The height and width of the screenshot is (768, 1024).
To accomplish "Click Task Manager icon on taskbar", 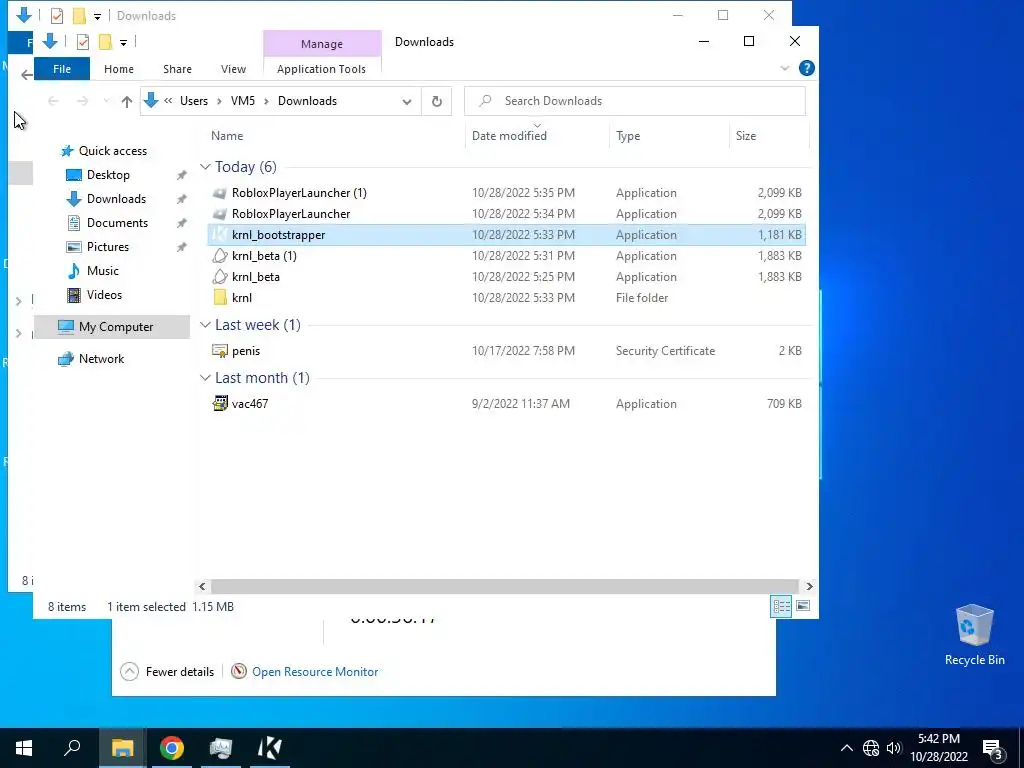I will [x=221, y=748].
